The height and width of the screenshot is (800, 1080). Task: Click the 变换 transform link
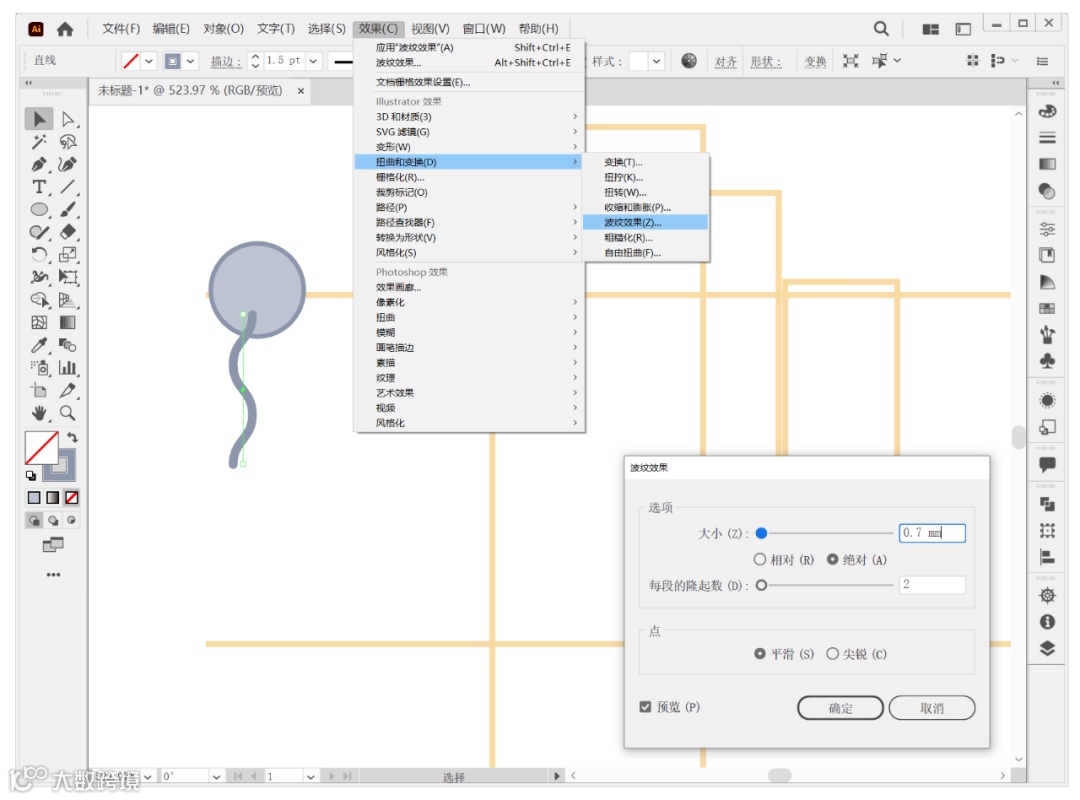click(815, 61)
